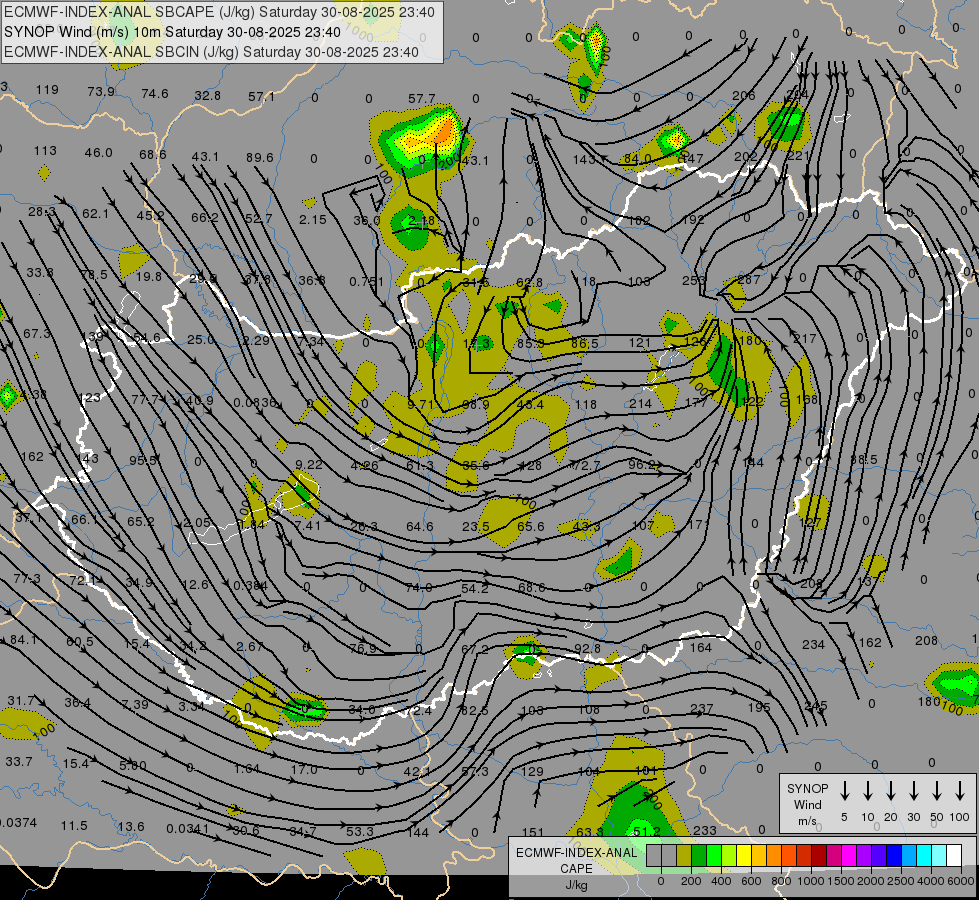Pick the pure blue swatch on CAPE scale
The image size is (979, 900).
[x=894, y=855]
